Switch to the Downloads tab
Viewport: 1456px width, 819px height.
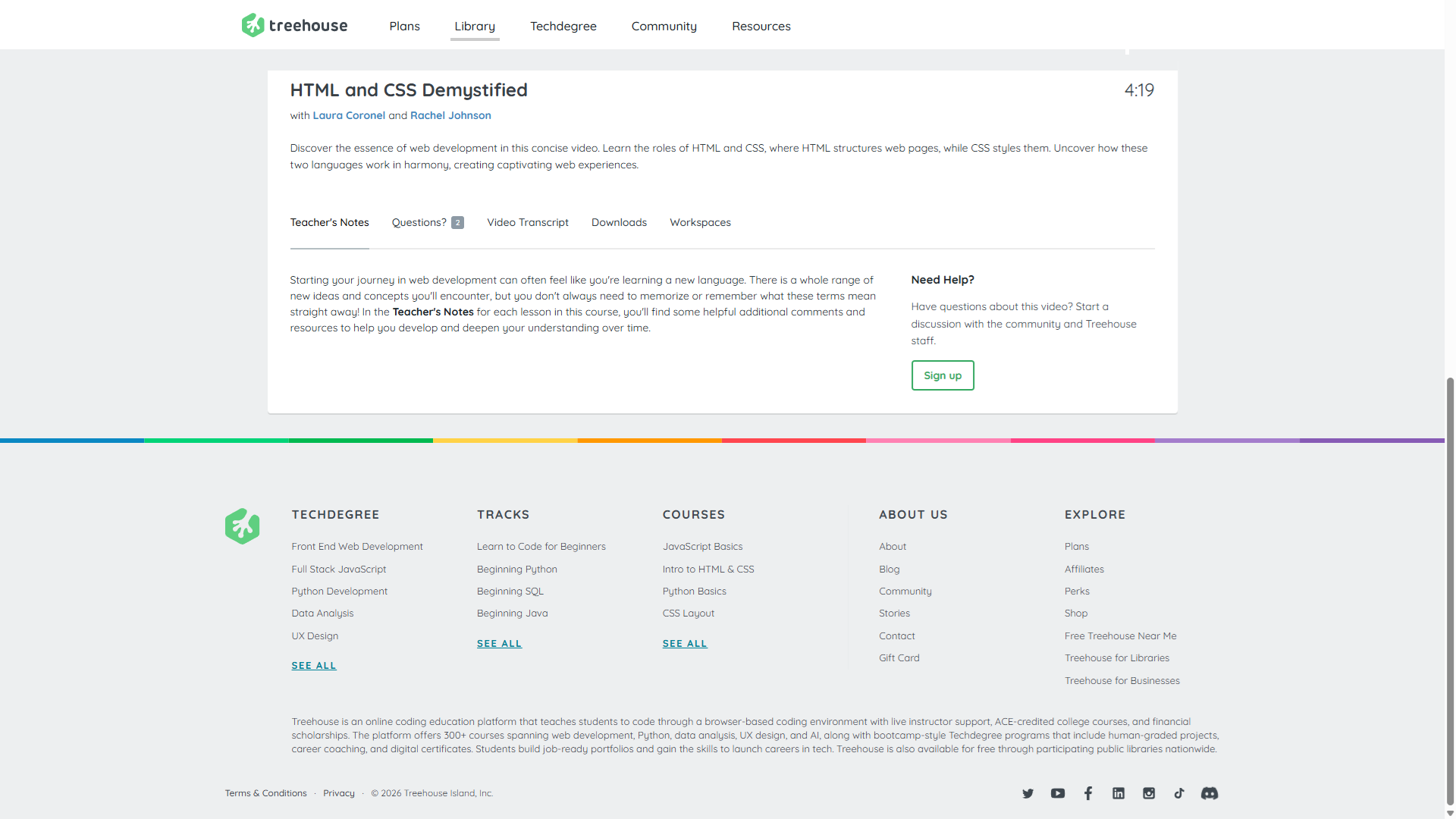pos(620,222)
